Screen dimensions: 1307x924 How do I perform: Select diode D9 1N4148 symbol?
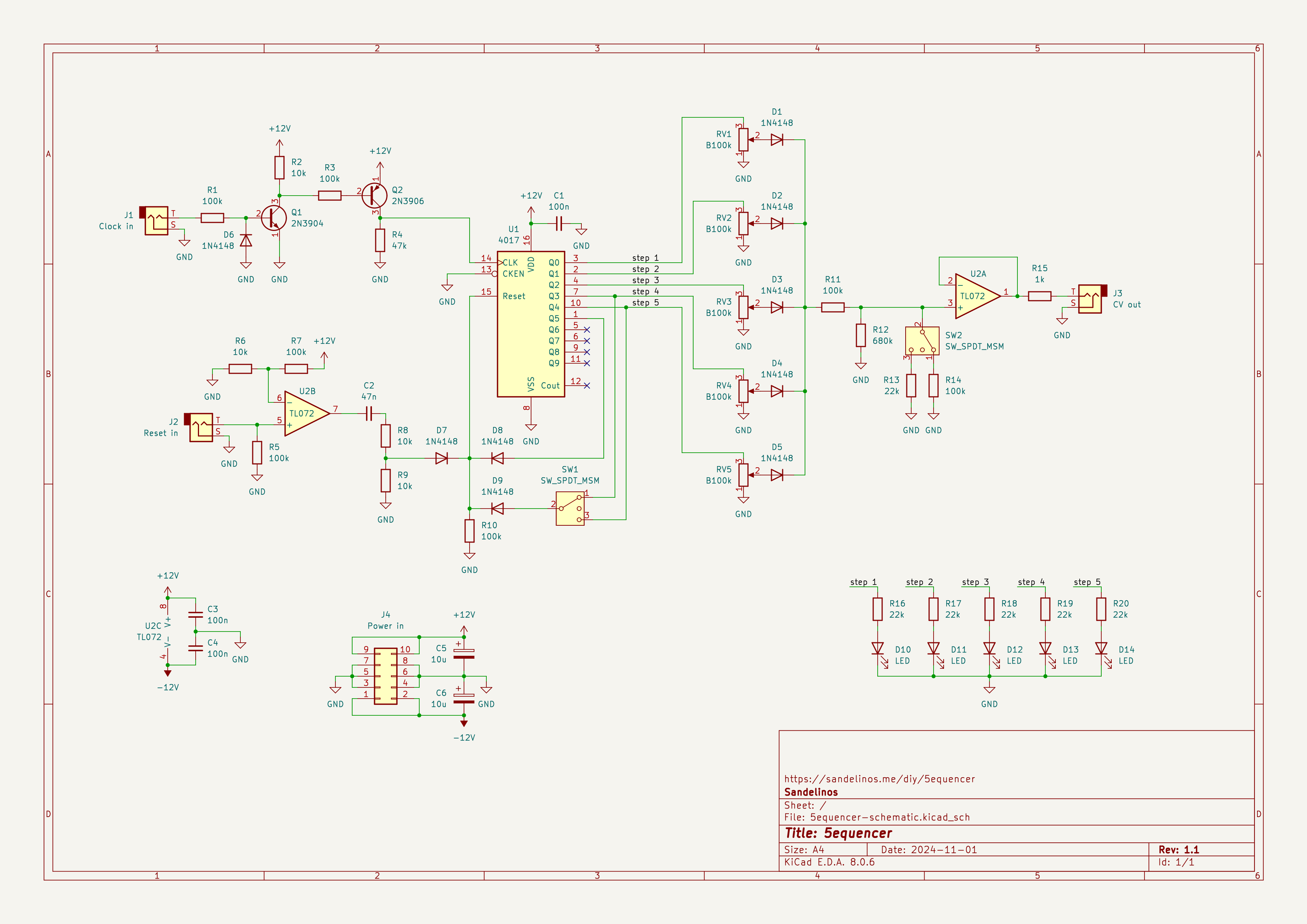pyautogui.click(x=498, y=508)
